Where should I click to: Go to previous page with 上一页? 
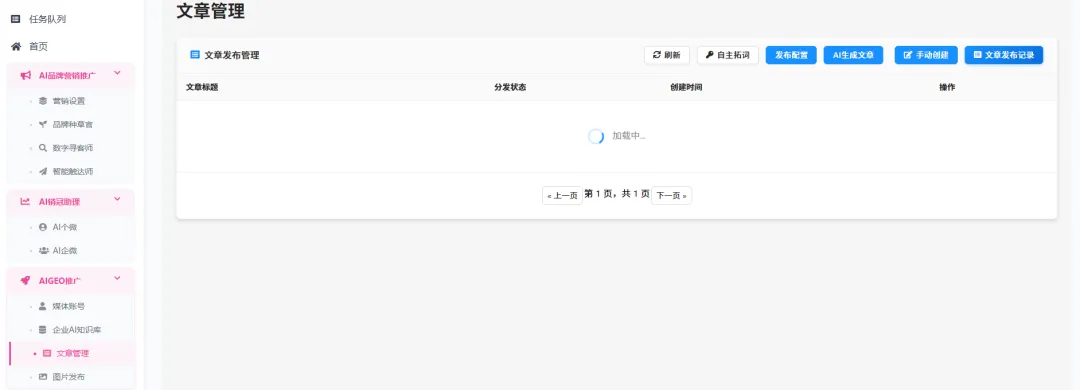coord(562,196)
